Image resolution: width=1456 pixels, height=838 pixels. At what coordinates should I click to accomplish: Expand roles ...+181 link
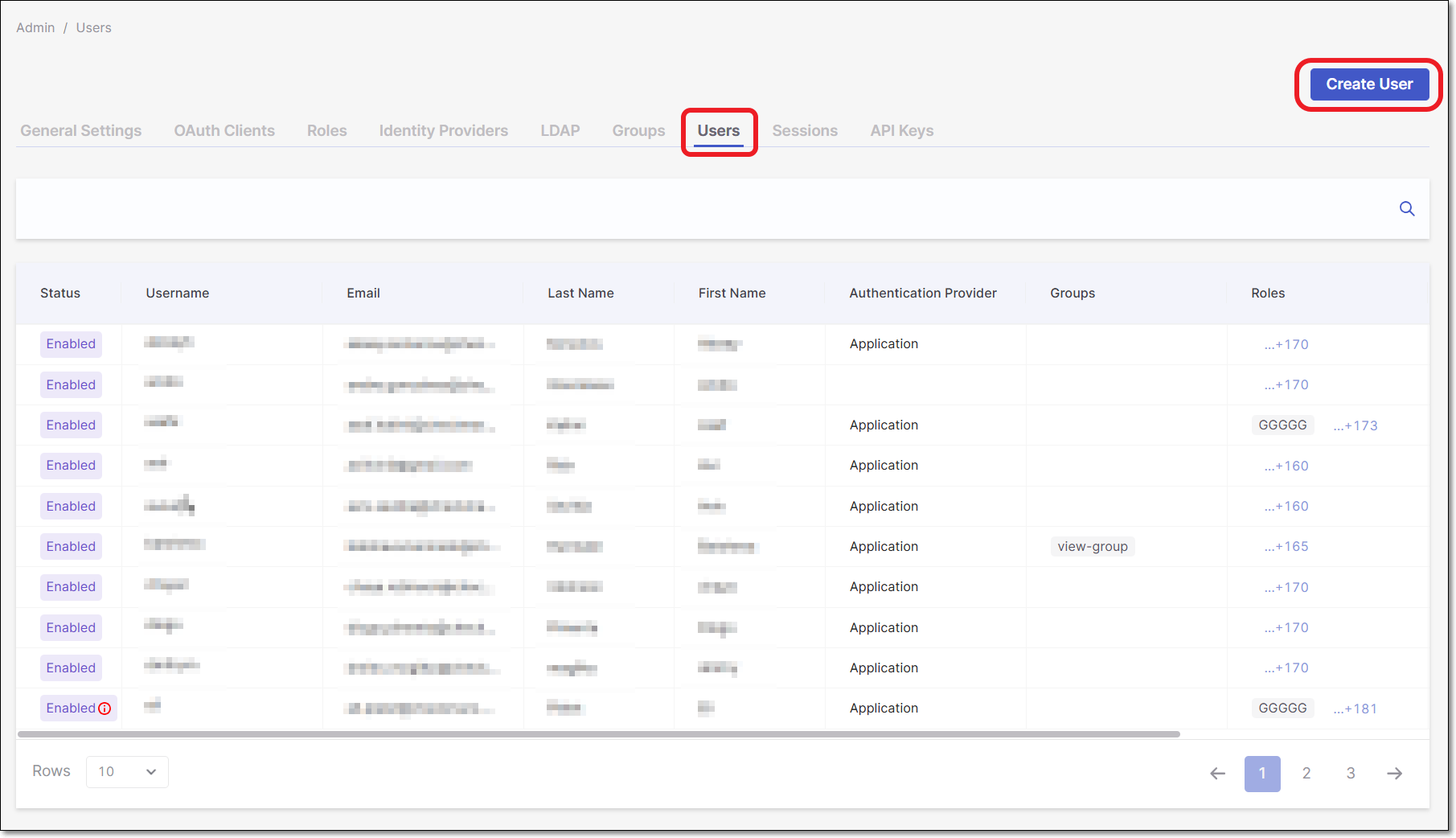pyautogui.click(x=1356, y=709)
